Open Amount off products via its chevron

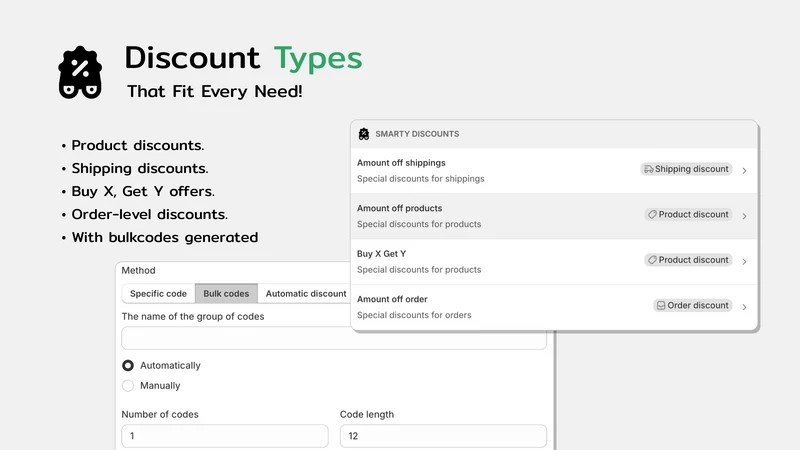tap(744, 216)
